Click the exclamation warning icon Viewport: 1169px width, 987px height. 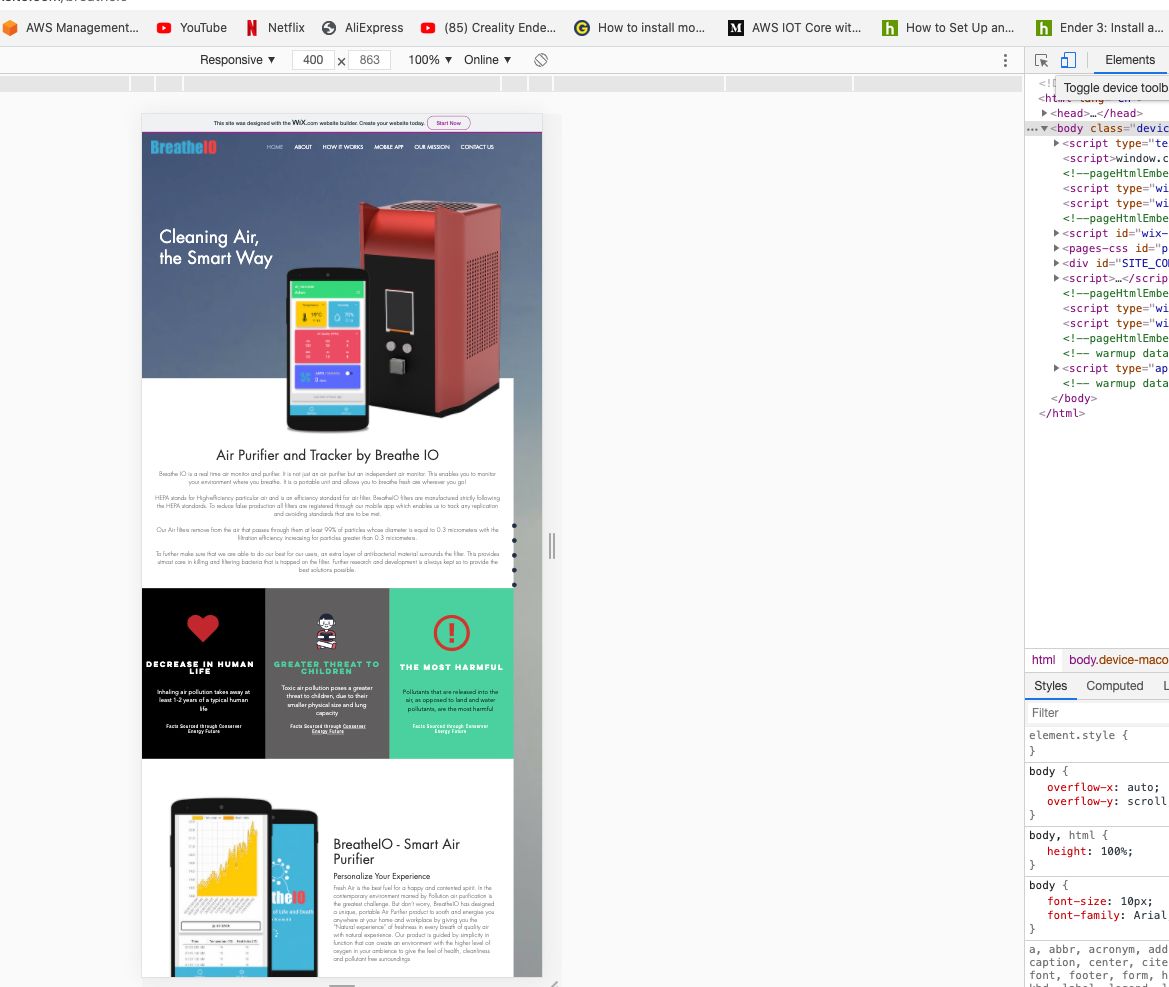point(451,633)
